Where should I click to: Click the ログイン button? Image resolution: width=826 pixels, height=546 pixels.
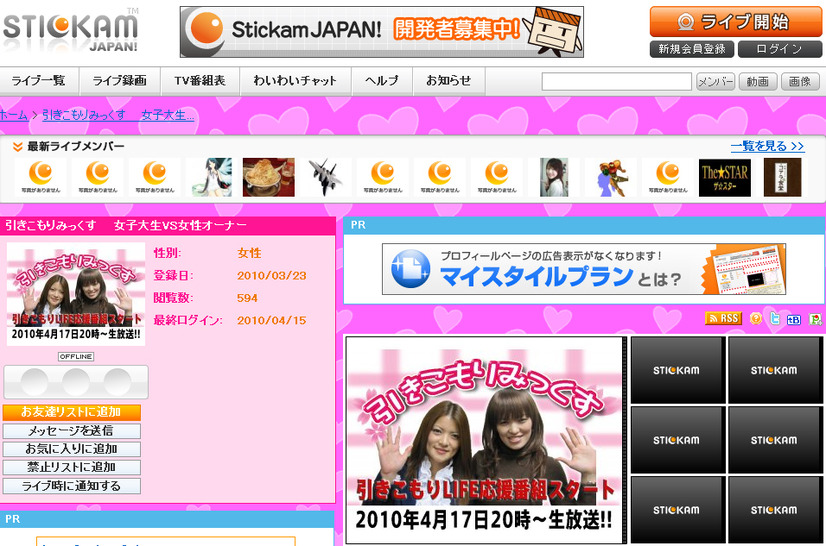pos(780,49)
